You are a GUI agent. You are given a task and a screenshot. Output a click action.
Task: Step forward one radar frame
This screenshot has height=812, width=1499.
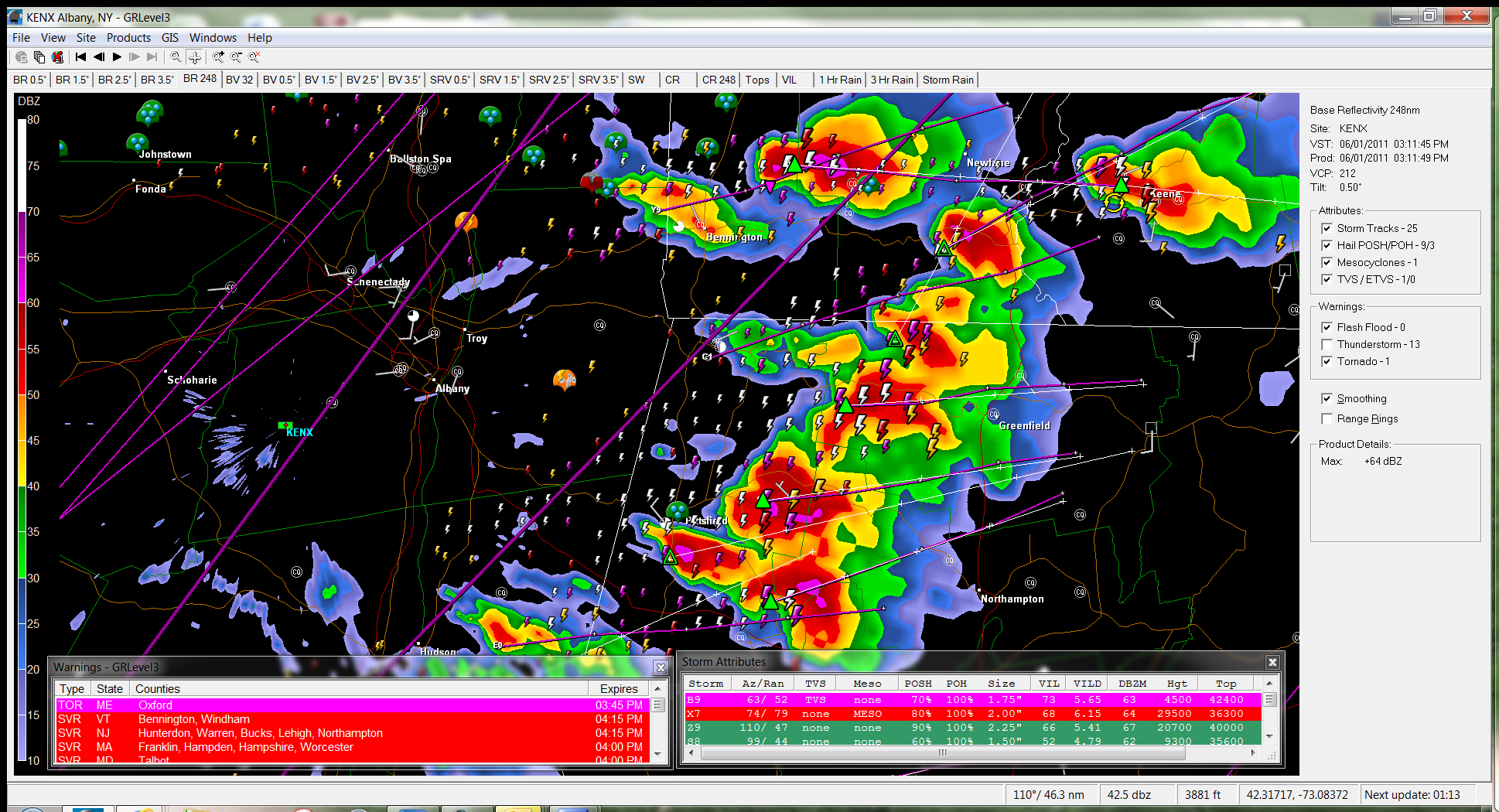(135, 57)
